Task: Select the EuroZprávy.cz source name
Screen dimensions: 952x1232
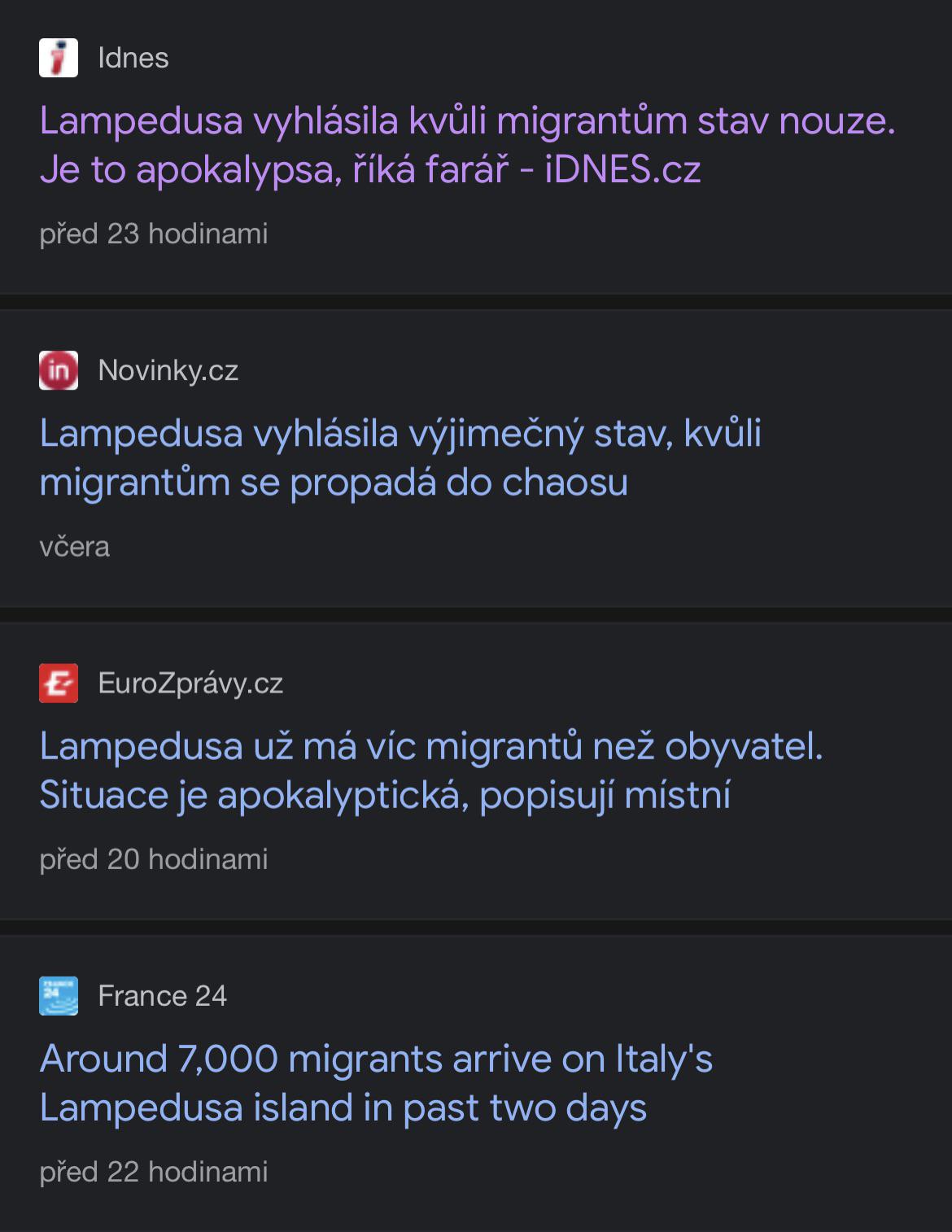Action: tap(190, 683)
